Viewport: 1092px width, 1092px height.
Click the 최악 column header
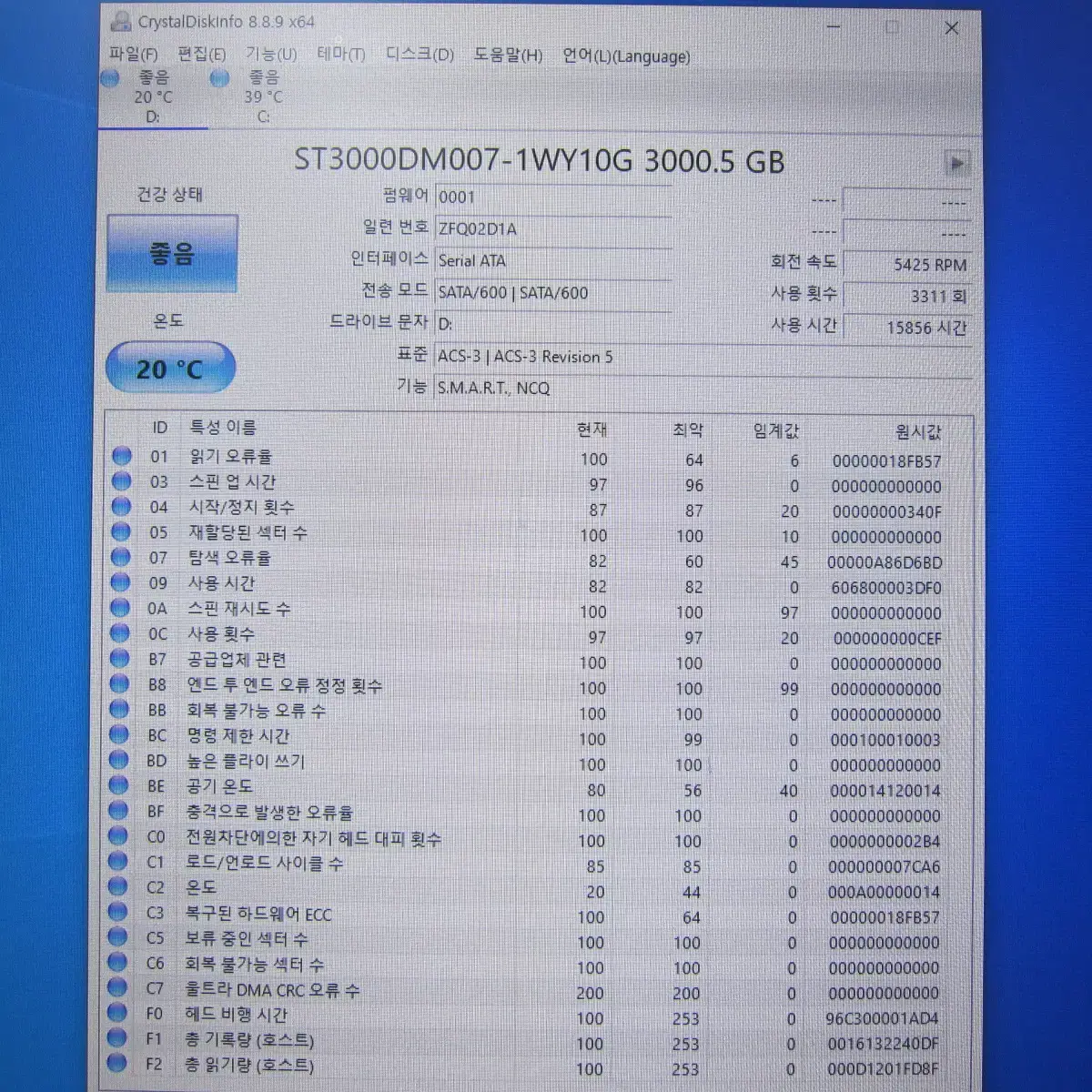coord(688,430)
